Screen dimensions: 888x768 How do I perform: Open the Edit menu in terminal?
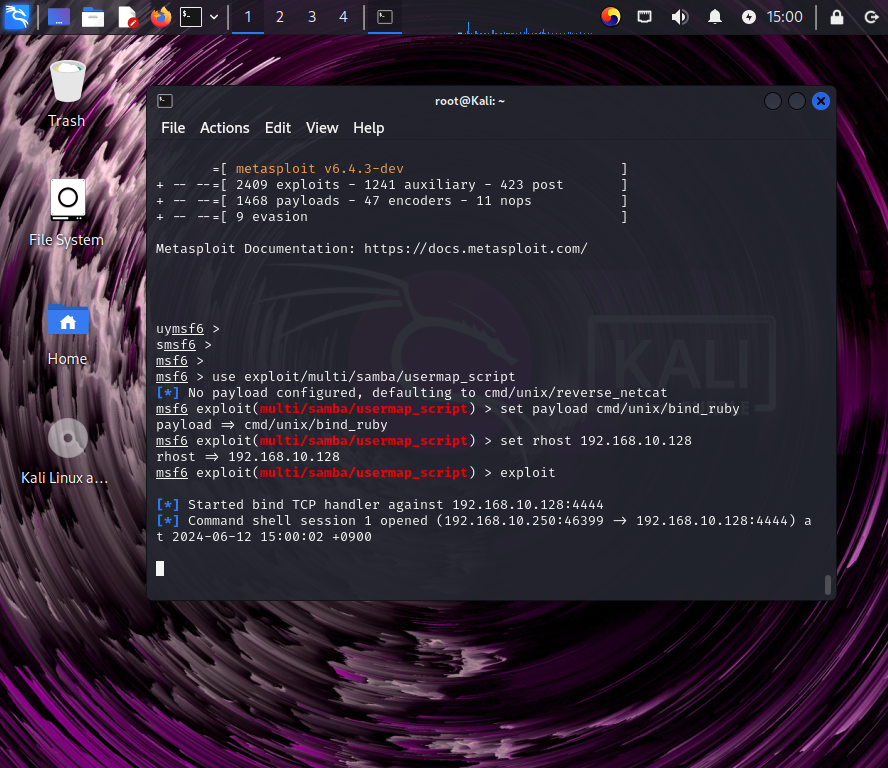278,128
